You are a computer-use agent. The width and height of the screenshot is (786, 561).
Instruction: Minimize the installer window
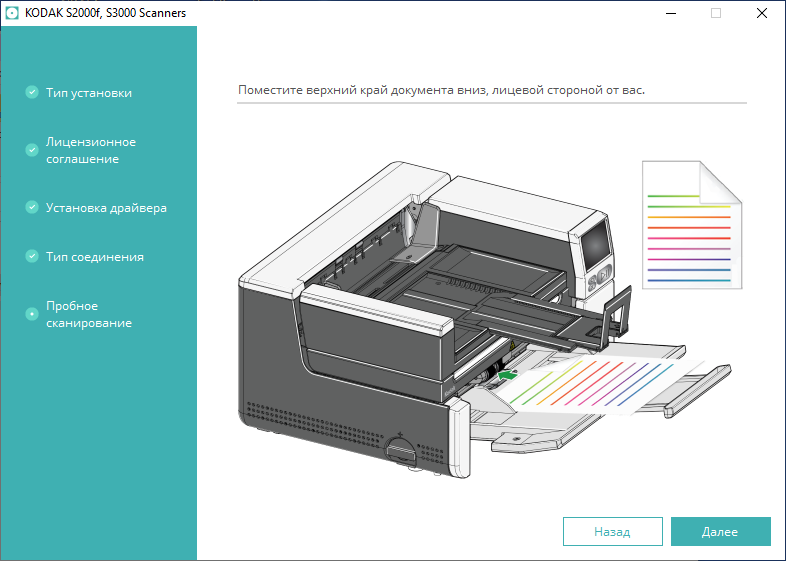[671, 13]
